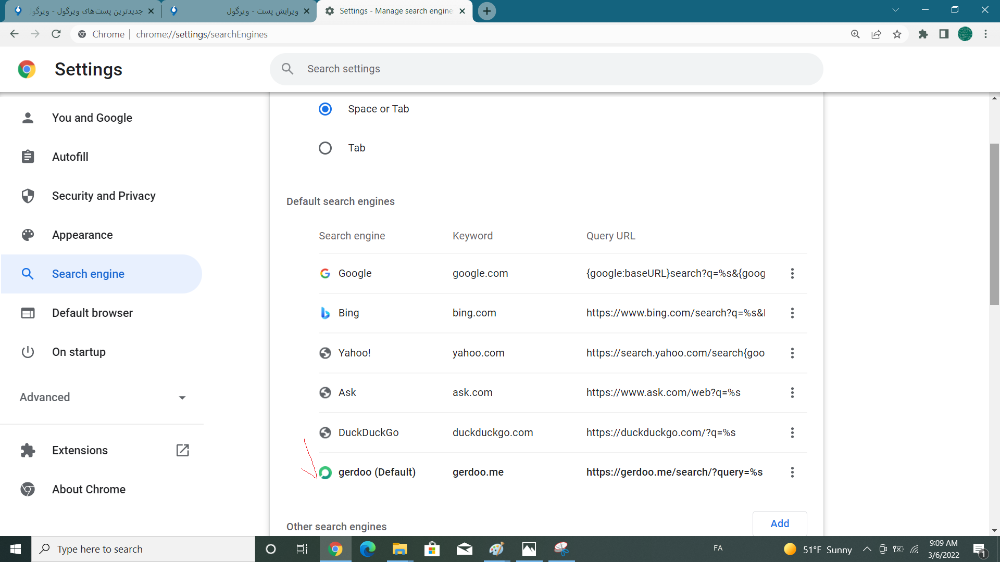Click the gerdoo search engine icon
This screenshot has width=1000, height=562.
tap(325, 472)
